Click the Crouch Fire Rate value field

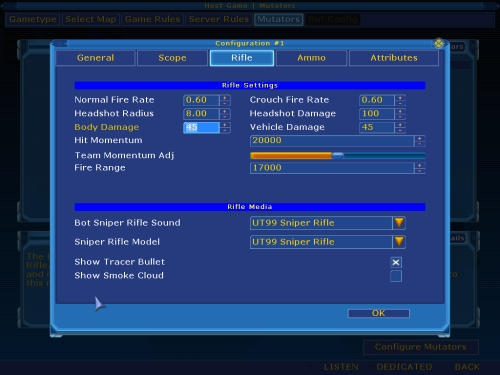377,100
